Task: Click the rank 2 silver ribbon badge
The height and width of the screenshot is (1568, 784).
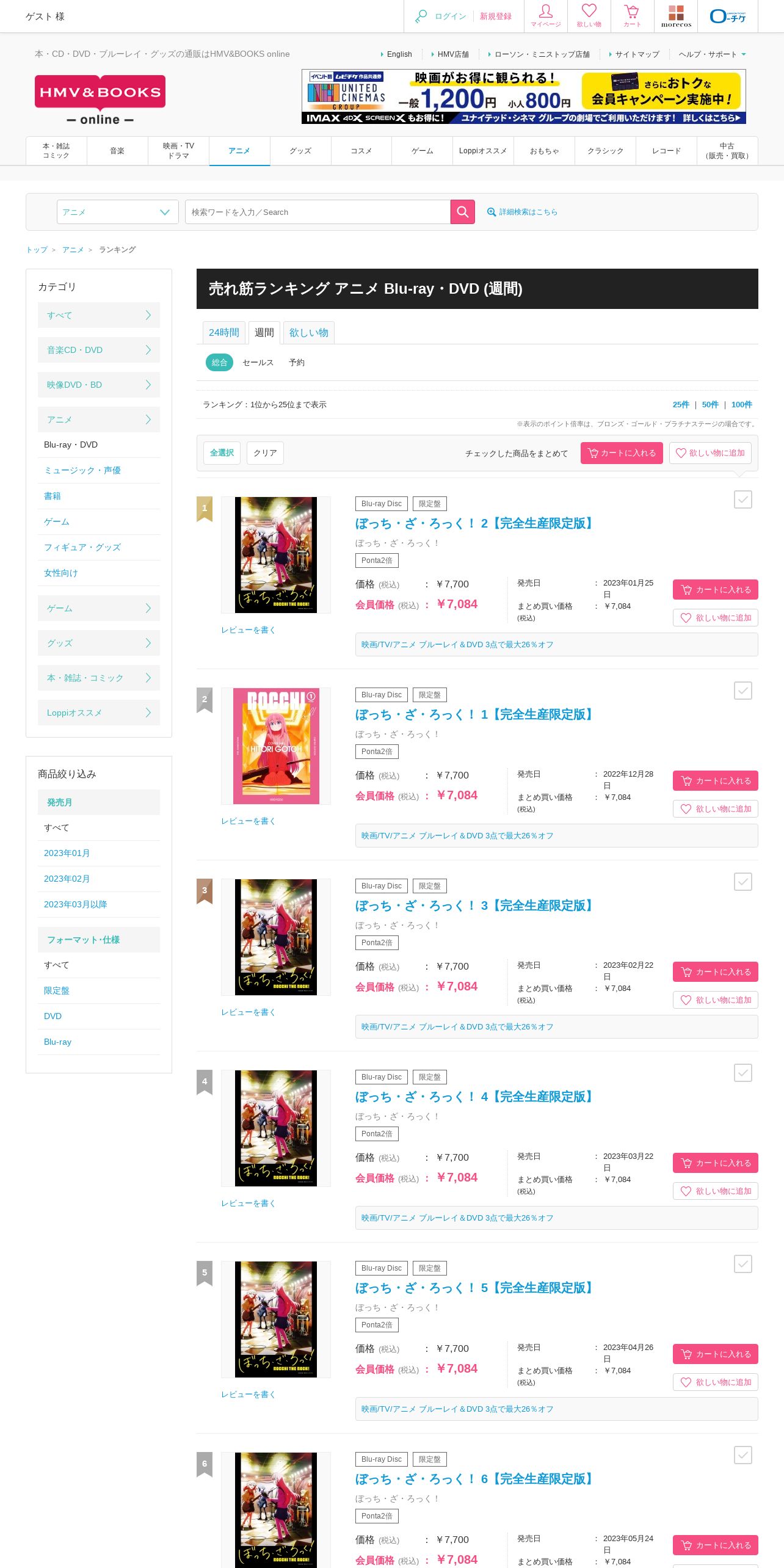Action: tap(205, 700)
